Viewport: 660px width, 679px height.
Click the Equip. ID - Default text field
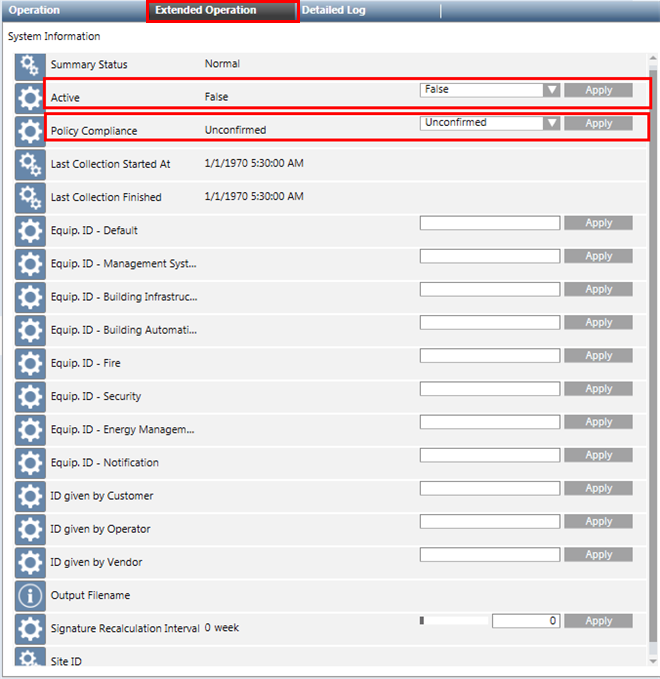[x=489, y=223]
